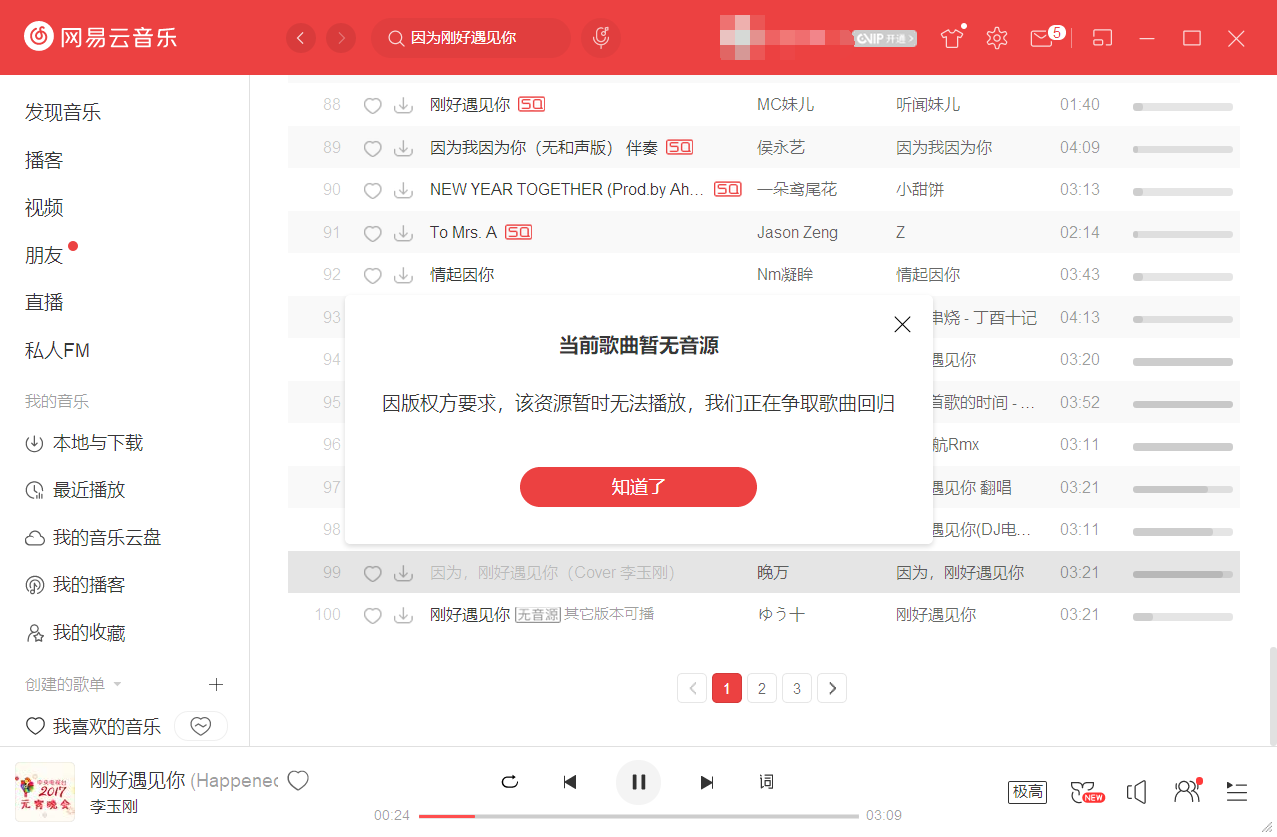Open 直播 in the sidebar
Image resolution: width=1277 pixels, height=837 pixels.
(44, 302)
